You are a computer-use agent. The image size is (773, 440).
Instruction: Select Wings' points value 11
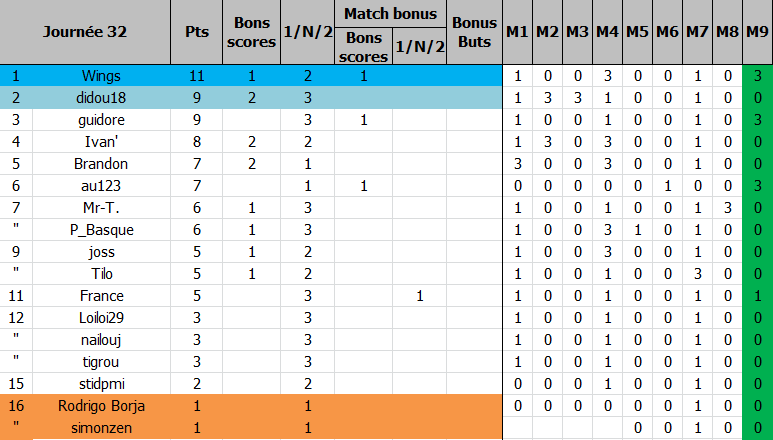tap(196, 76)
